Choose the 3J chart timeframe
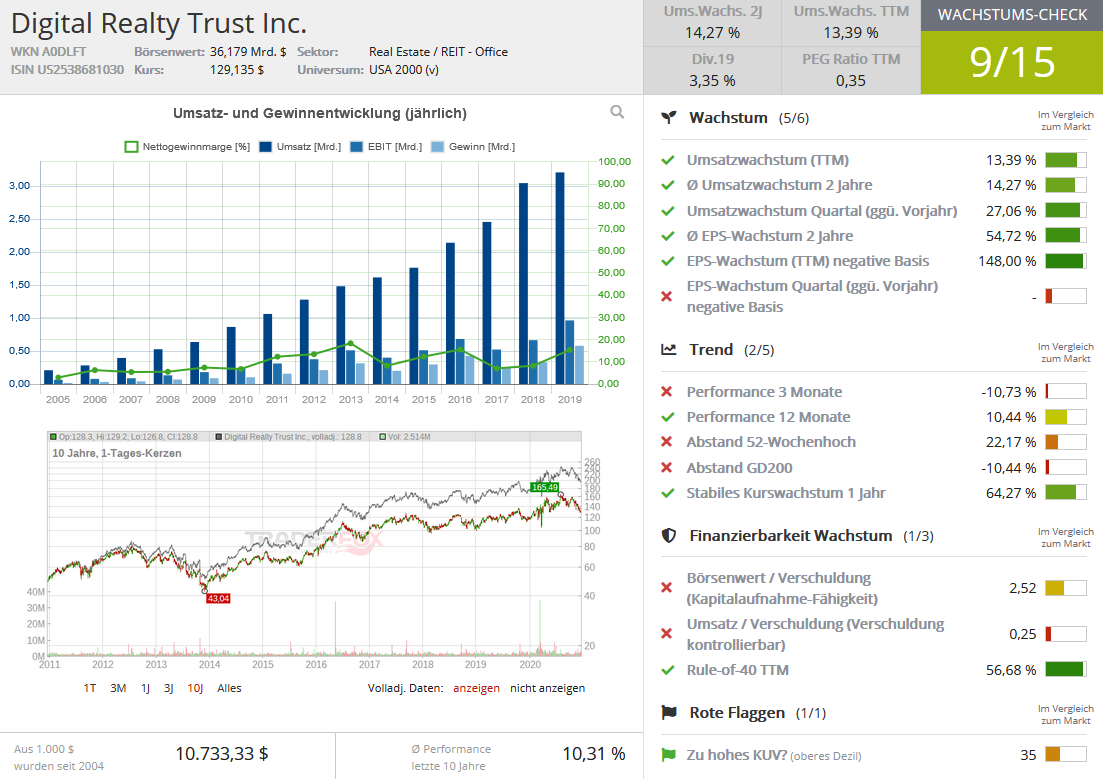The width and height of the screenshot is (1103, 779). click(x=169, y=688)
